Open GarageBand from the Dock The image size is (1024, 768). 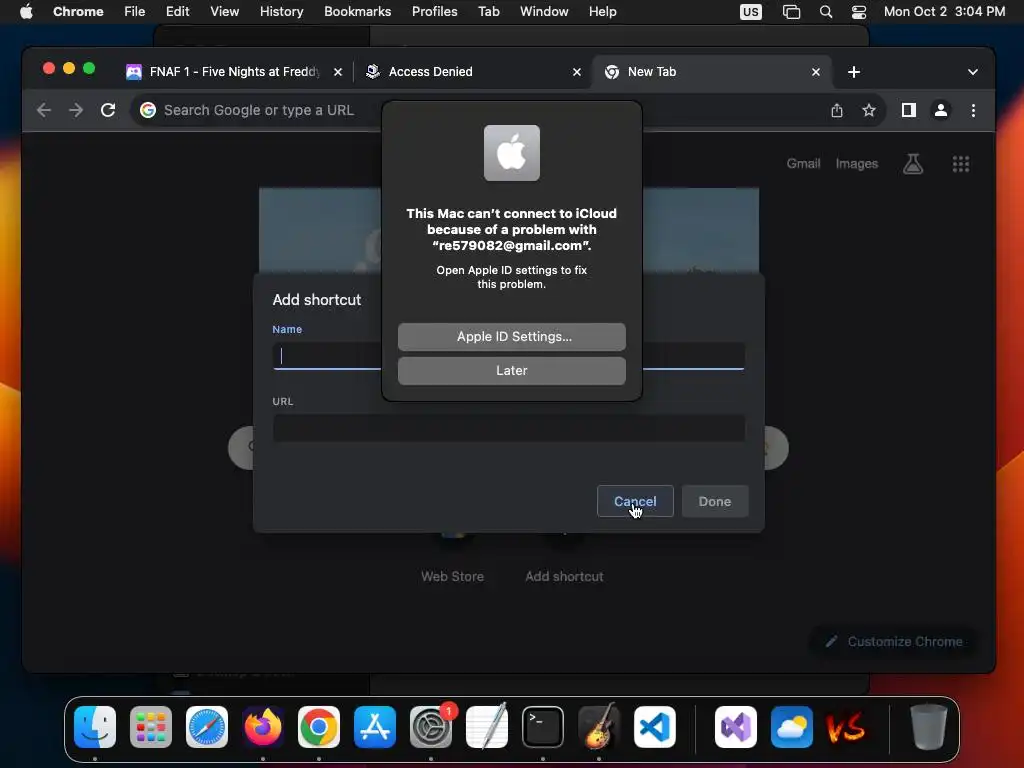point(599,727)
